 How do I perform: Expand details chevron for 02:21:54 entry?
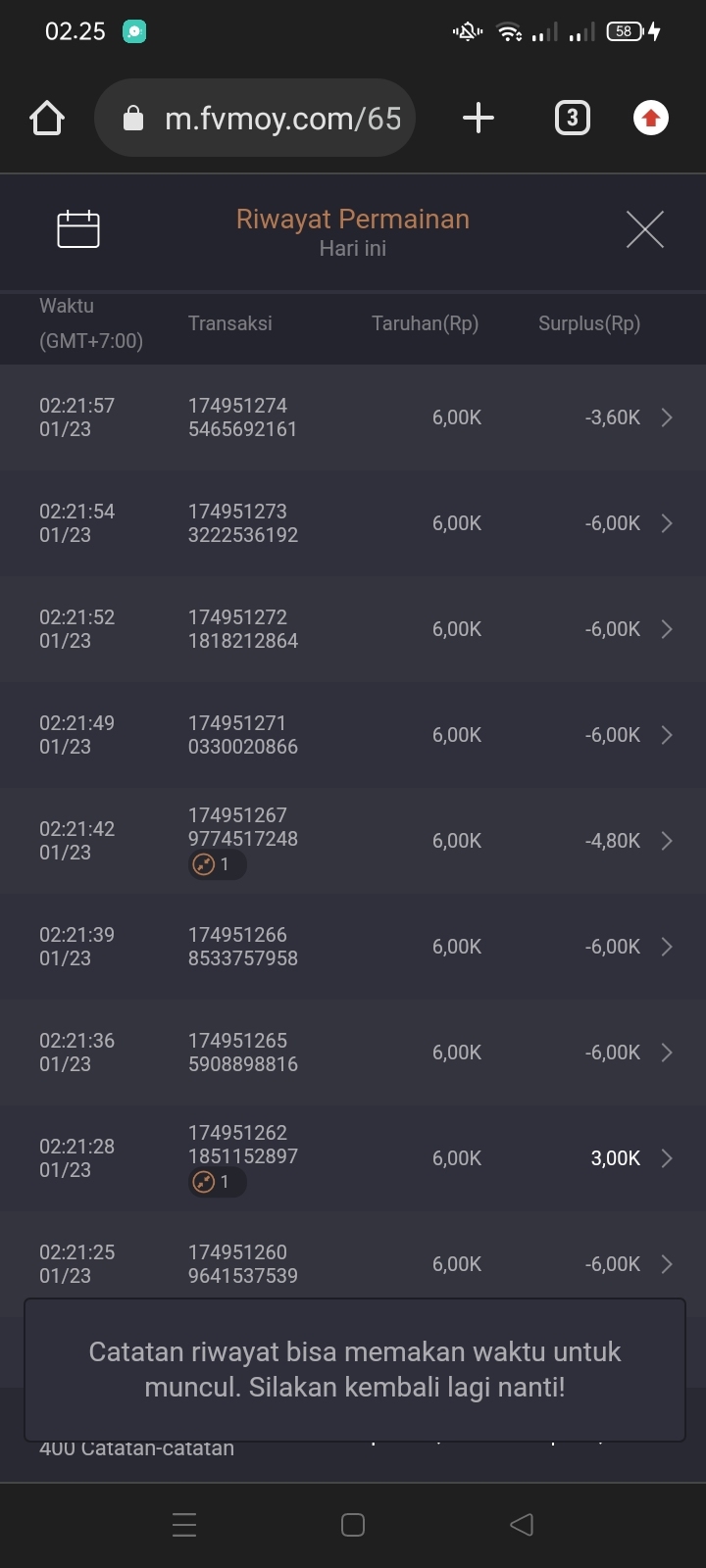click(667, 523)
